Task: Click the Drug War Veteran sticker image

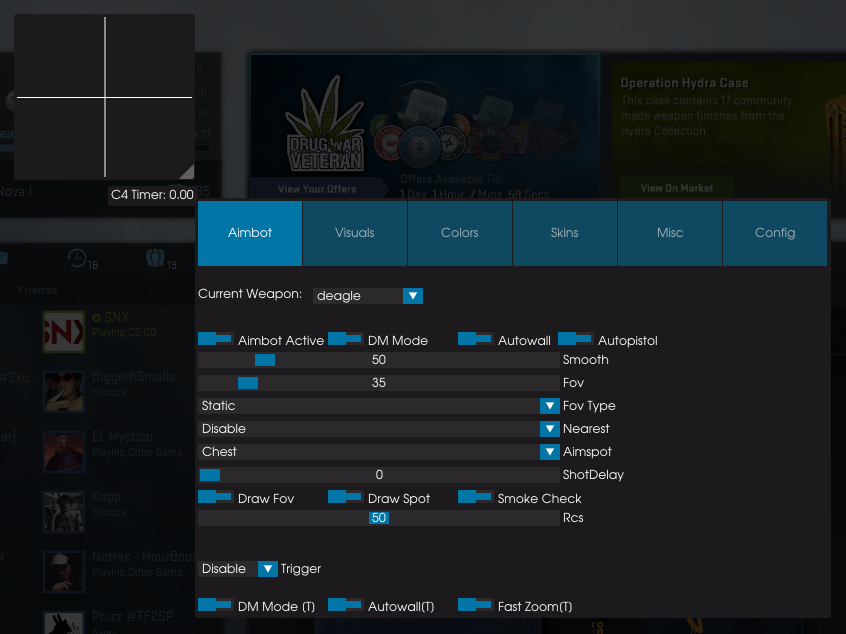Action: pyautogui.click(x=325, y=125)
